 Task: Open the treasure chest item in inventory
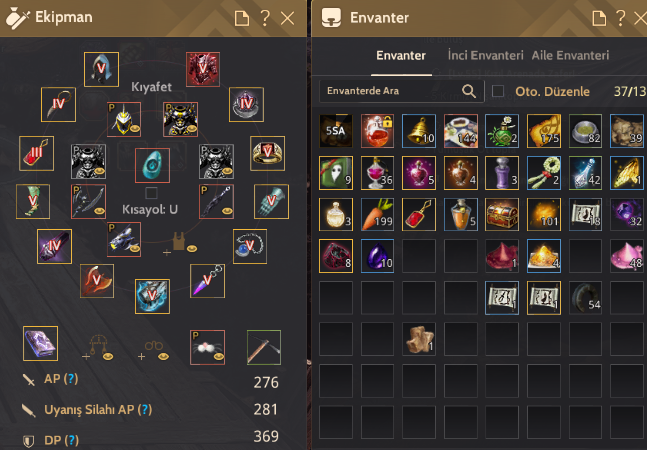click(x=502, y=214)
